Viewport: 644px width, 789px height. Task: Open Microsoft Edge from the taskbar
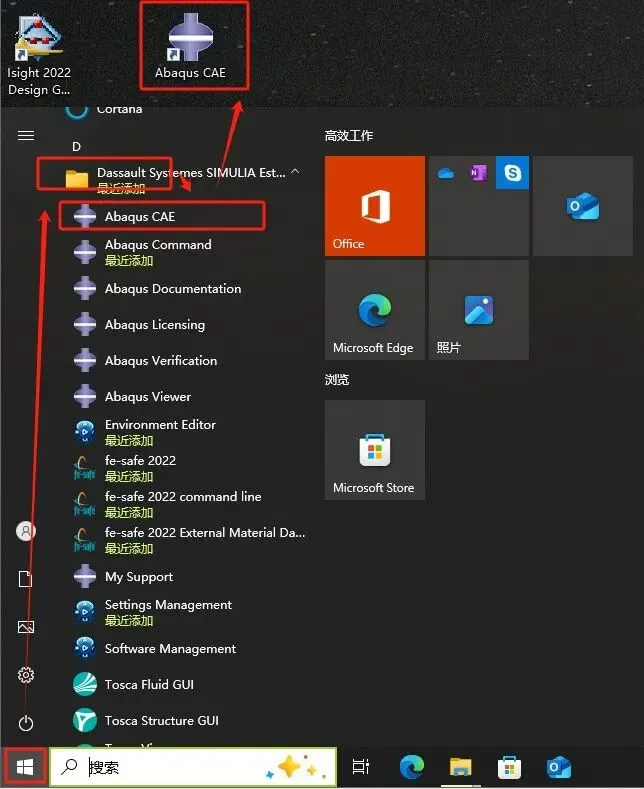pos(412,767)
